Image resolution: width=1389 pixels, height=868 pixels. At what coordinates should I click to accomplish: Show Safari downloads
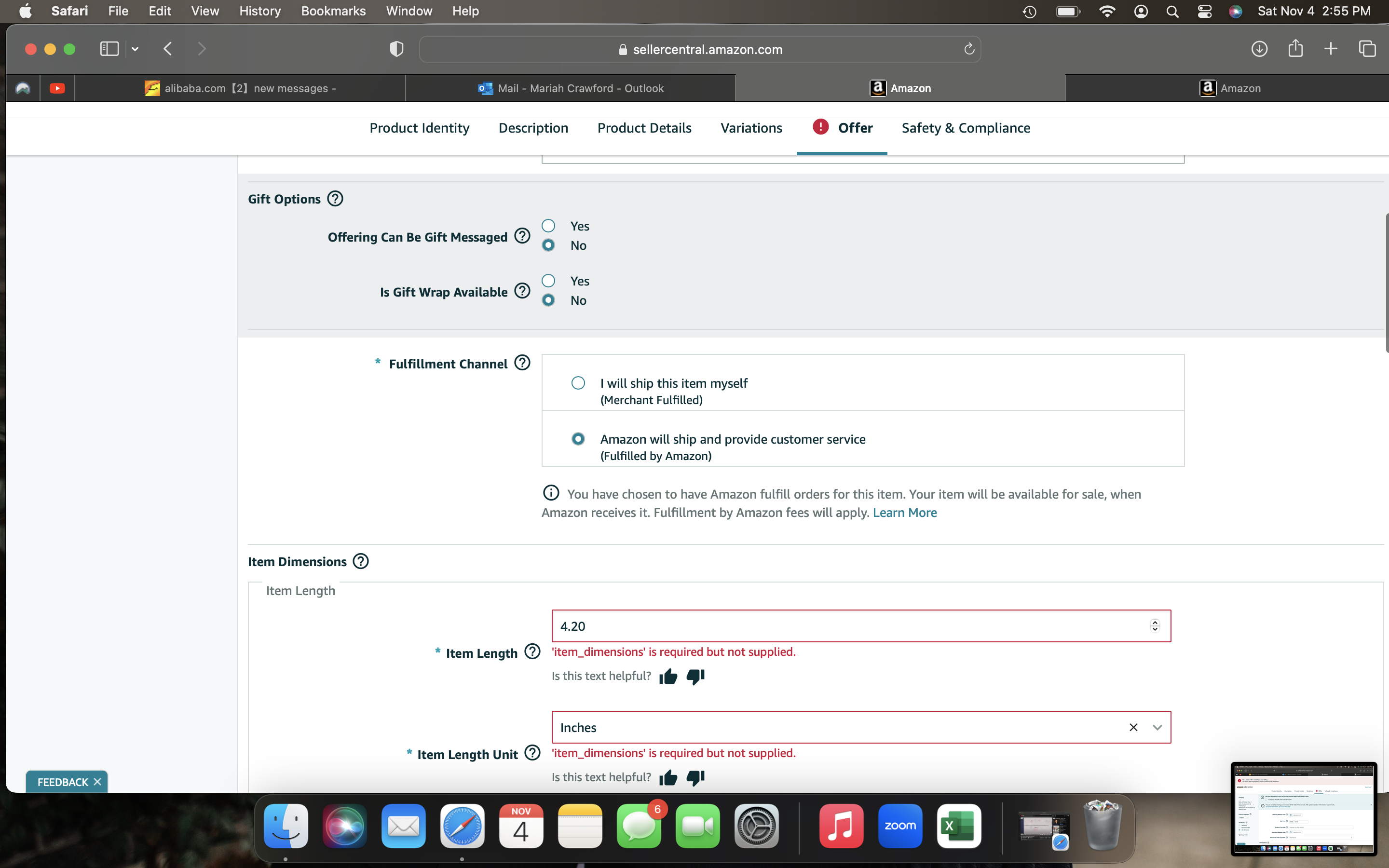pos(1259,49)
